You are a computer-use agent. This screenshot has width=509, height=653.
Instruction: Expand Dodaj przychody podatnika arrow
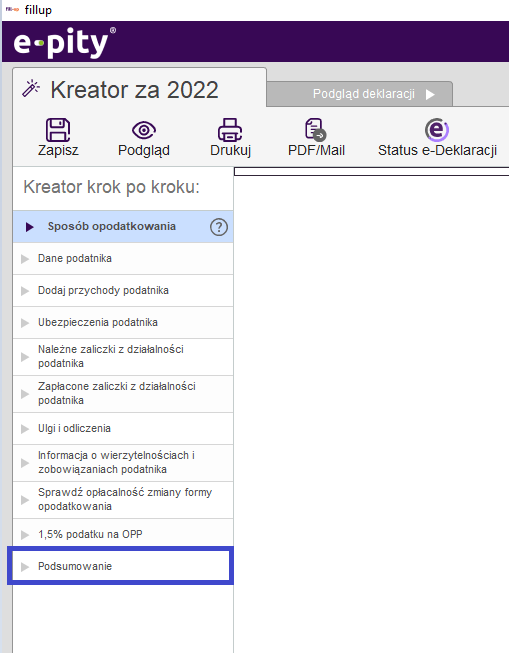[x=25, y=291]
